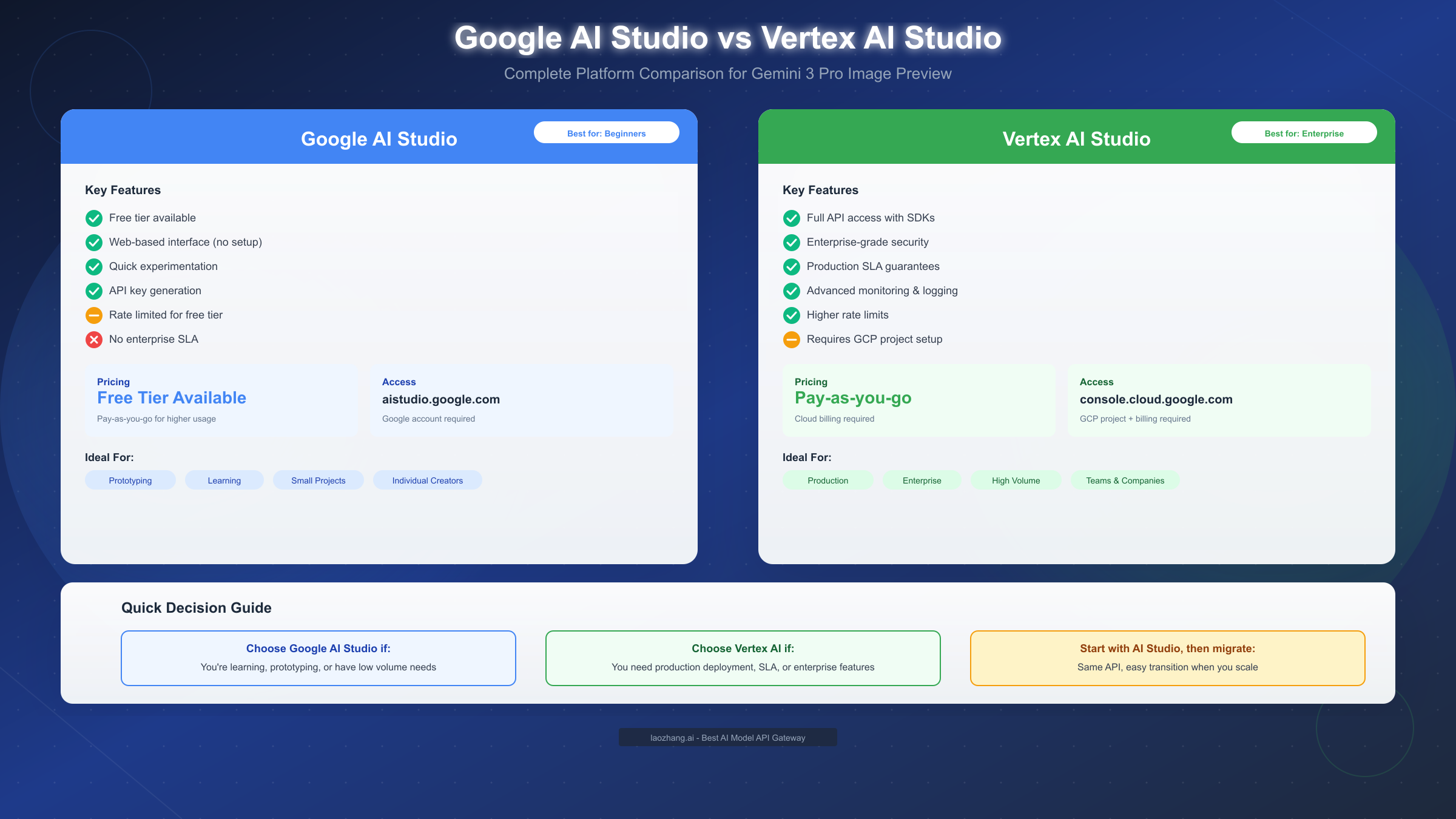Open the console.cloud.google.com access link

click(x=1156, y=399)
